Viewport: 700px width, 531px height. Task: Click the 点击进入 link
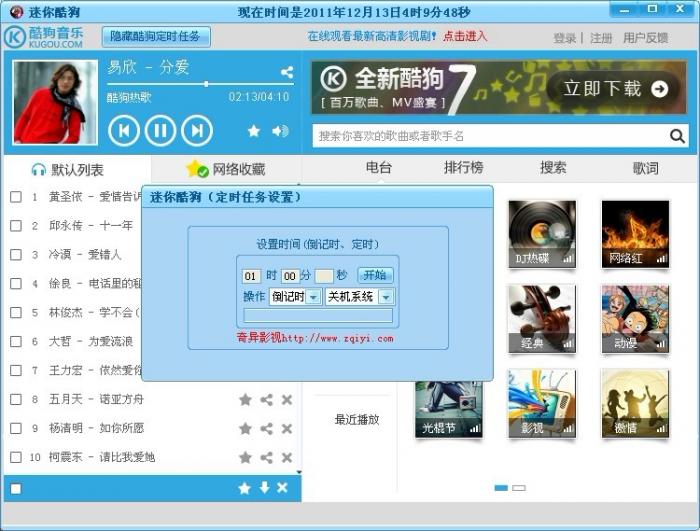click(x=465, y=36)
